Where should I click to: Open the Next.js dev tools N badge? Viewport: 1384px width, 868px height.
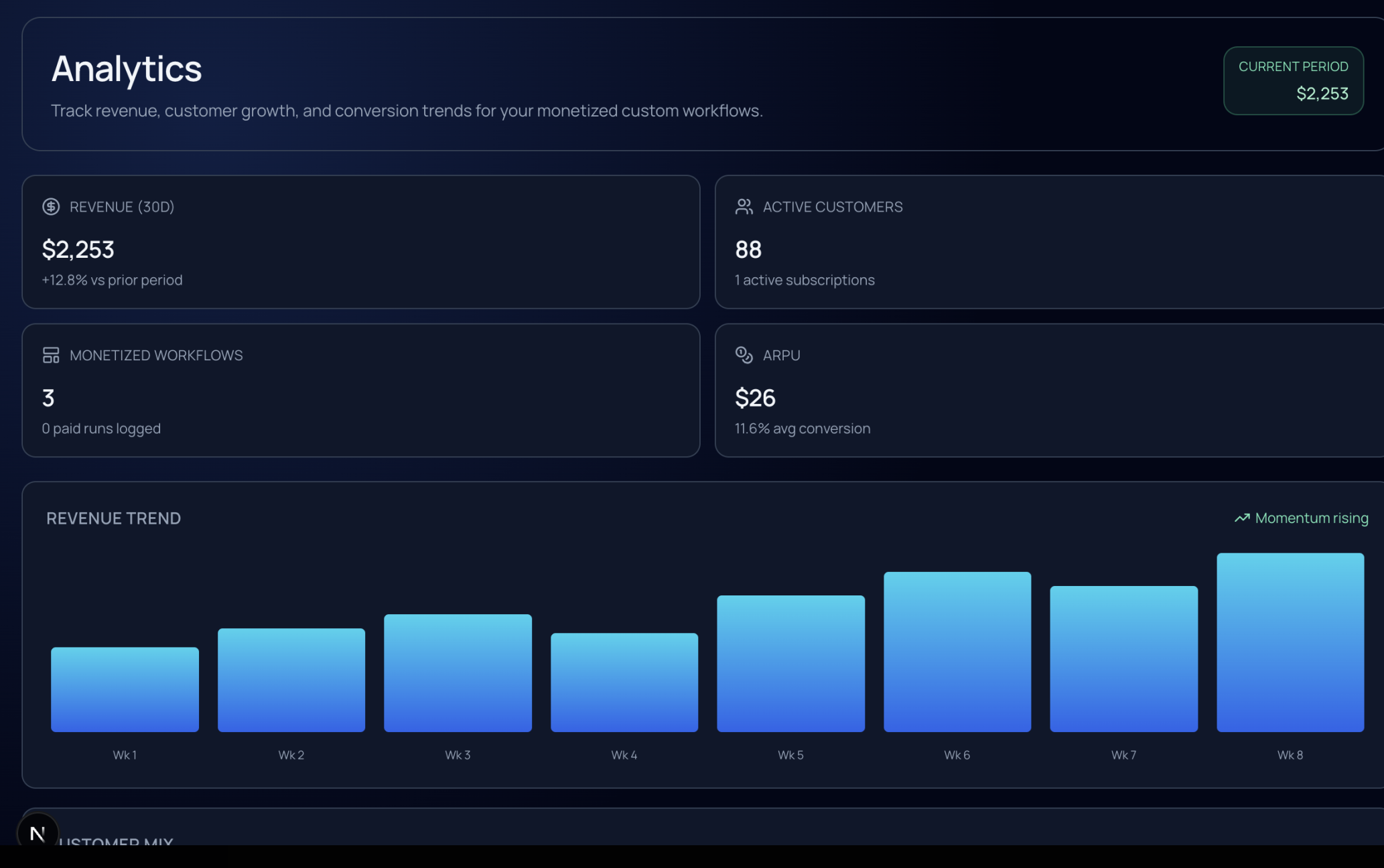pyautogui.click(x=38, y=834)
